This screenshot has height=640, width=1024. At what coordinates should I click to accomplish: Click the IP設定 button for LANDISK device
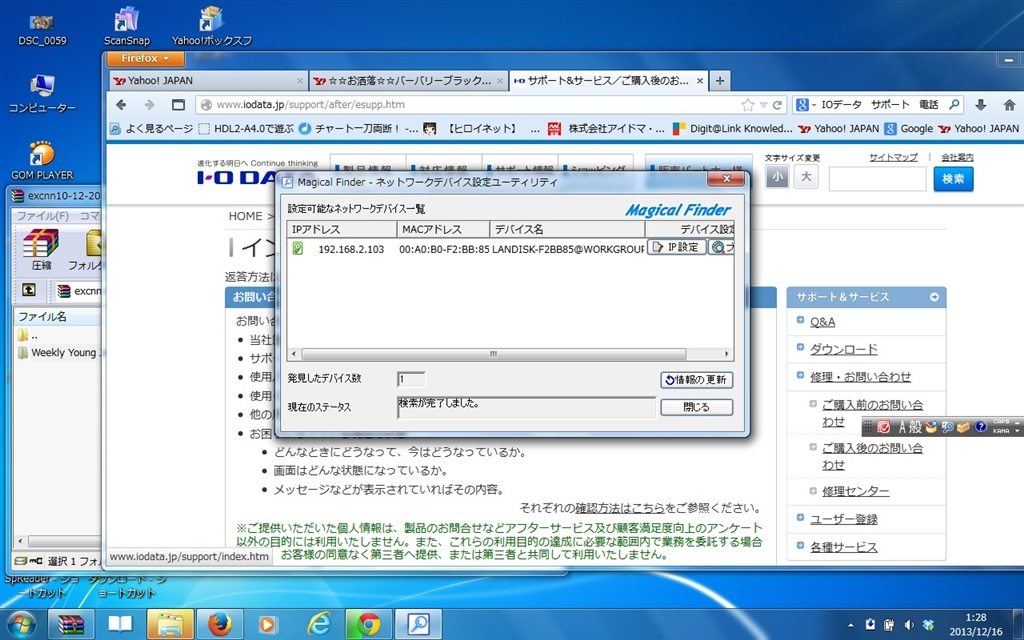(677, 248)
